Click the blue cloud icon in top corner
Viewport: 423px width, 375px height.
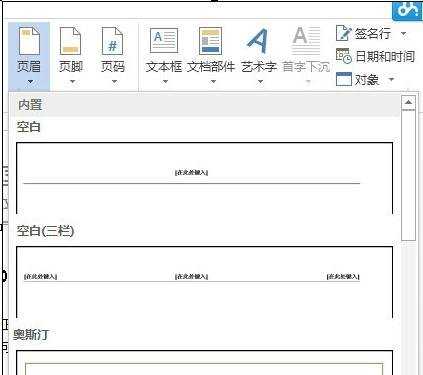pos(407,11)
